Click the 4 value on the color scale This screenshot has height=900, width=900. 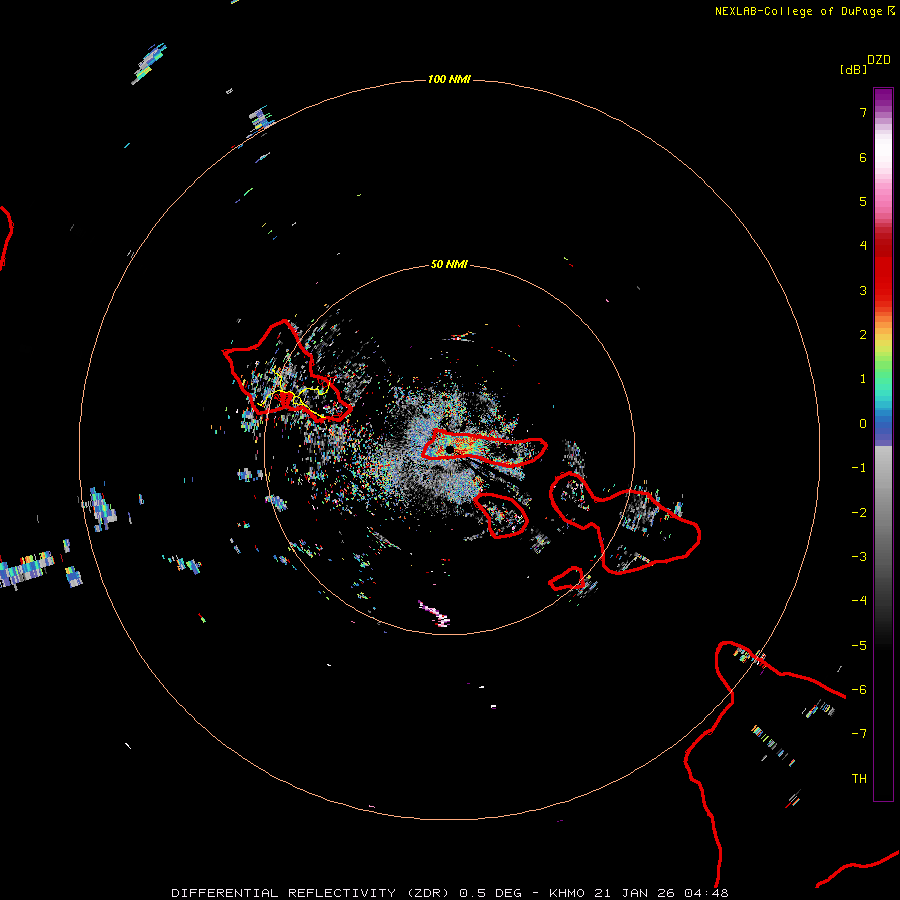(x=863, y=246)
